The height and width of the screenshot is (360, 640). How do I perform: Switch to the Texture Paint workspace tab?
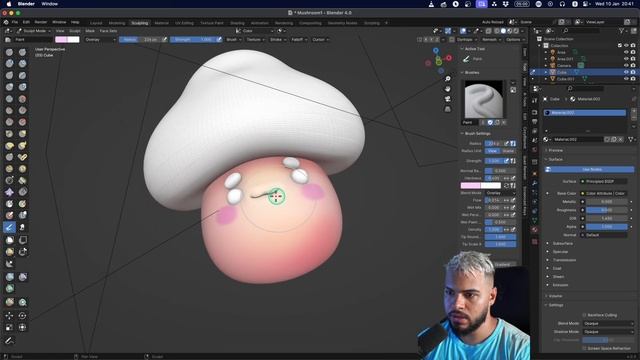pos(211,23)
